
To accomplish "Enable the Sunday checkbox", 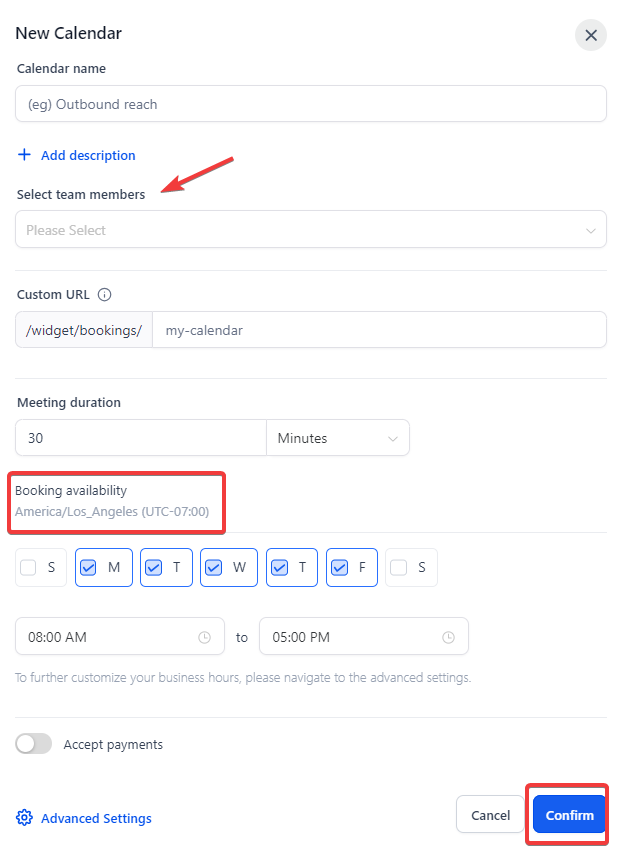I will click(29, 568).
